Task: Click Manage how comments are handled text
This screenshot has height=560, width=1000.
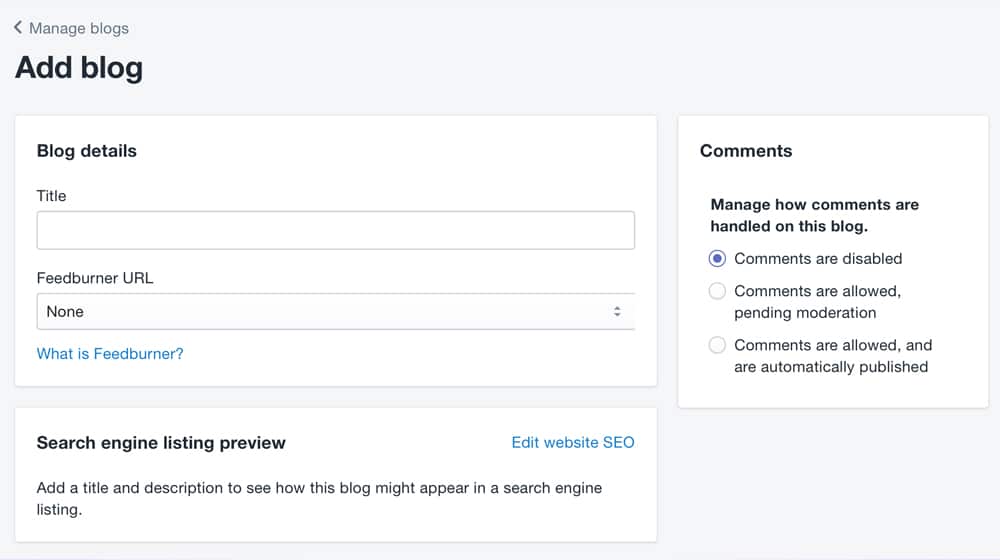Action: (x=814, y=216)
